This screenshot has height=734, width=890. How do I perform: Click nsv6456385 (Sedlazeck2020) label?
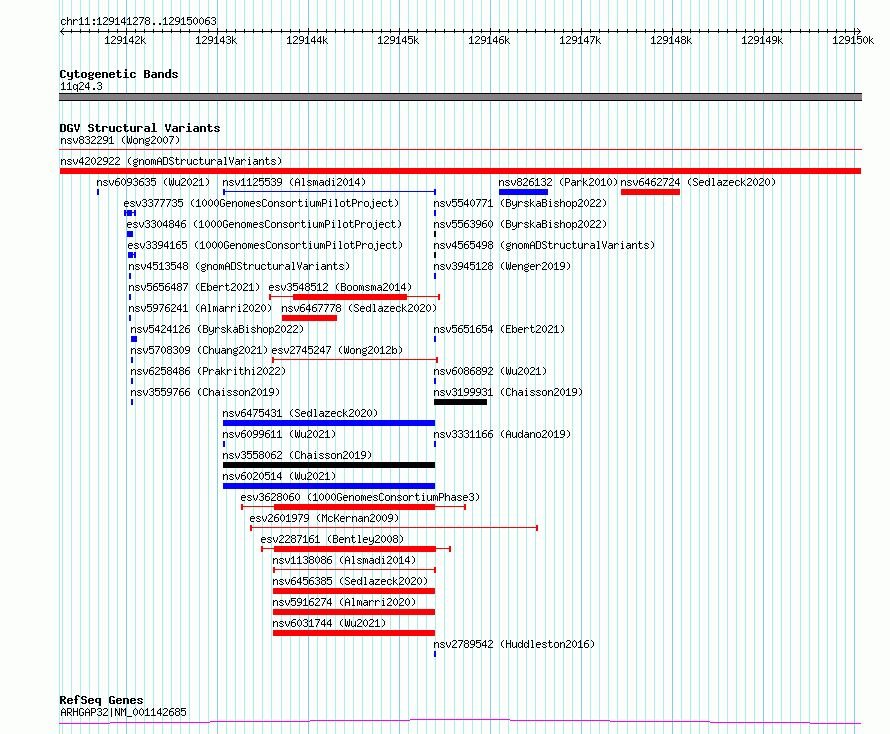tap(350, 581)
